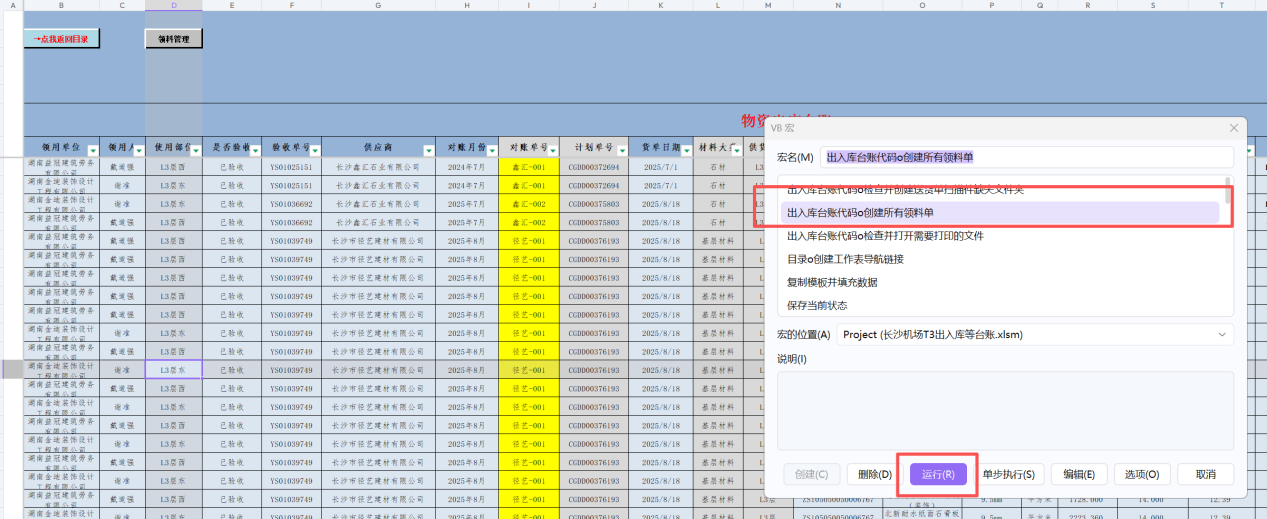Select column header S
This screenshot has height=519, width=1267.
(x=1153, y=6)
